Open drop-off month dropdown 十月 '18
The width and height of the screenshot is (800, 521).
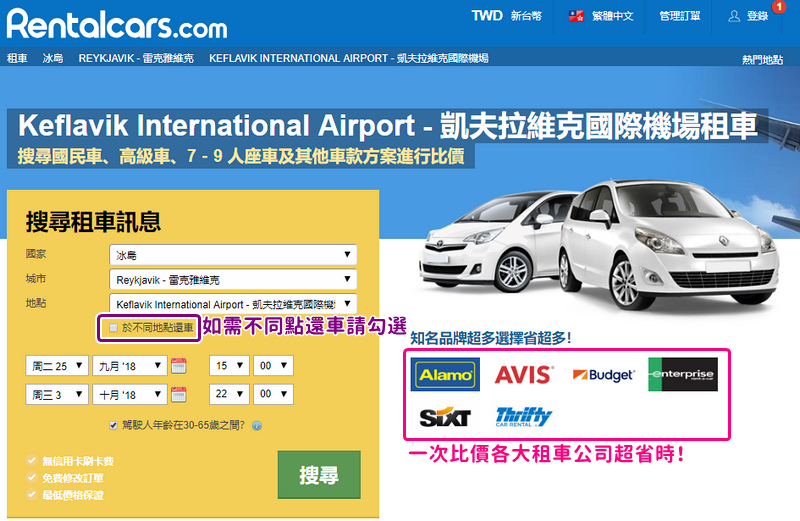tap(130, 394)
